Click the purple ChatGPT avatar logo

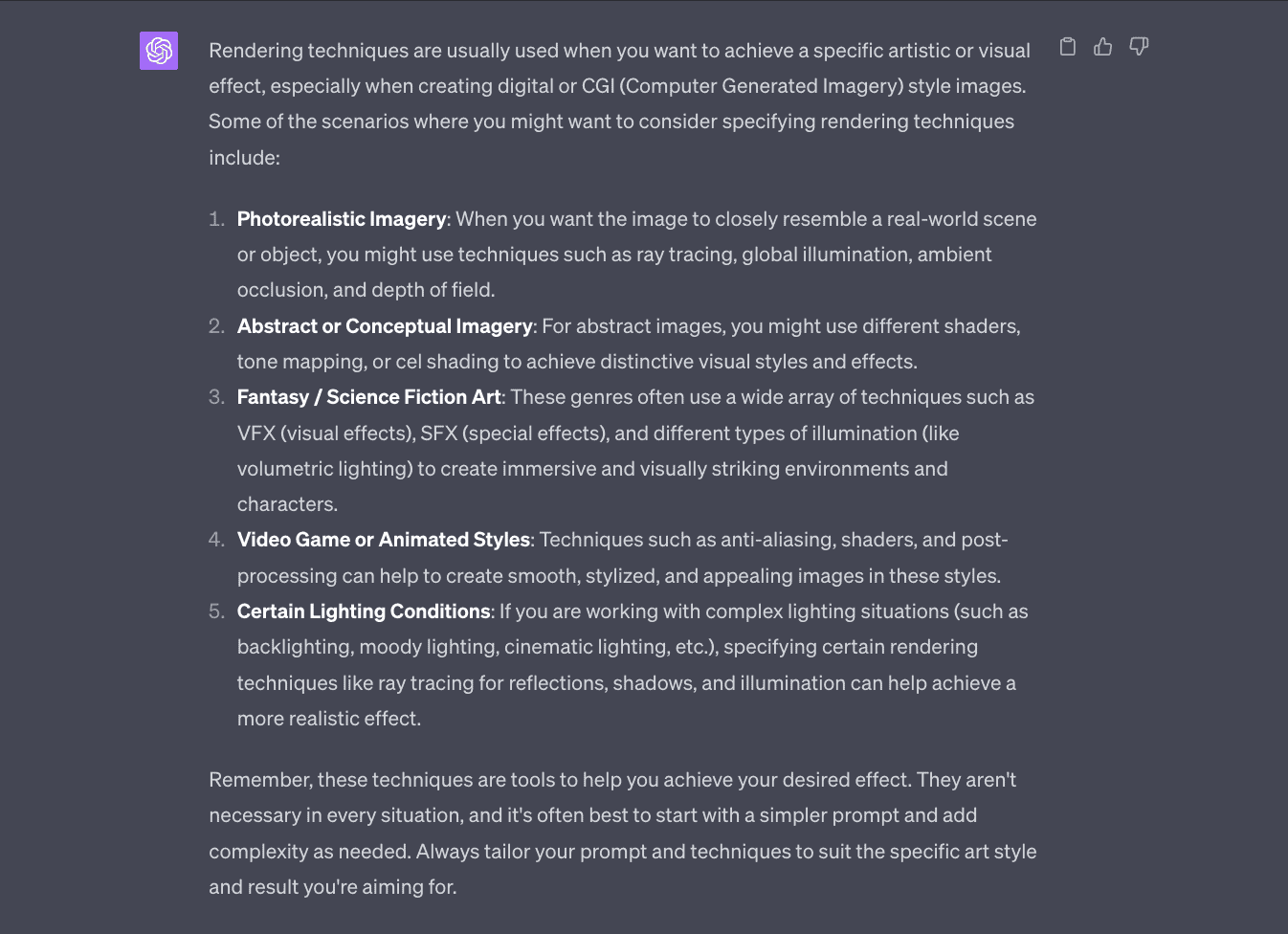point(159,51)
